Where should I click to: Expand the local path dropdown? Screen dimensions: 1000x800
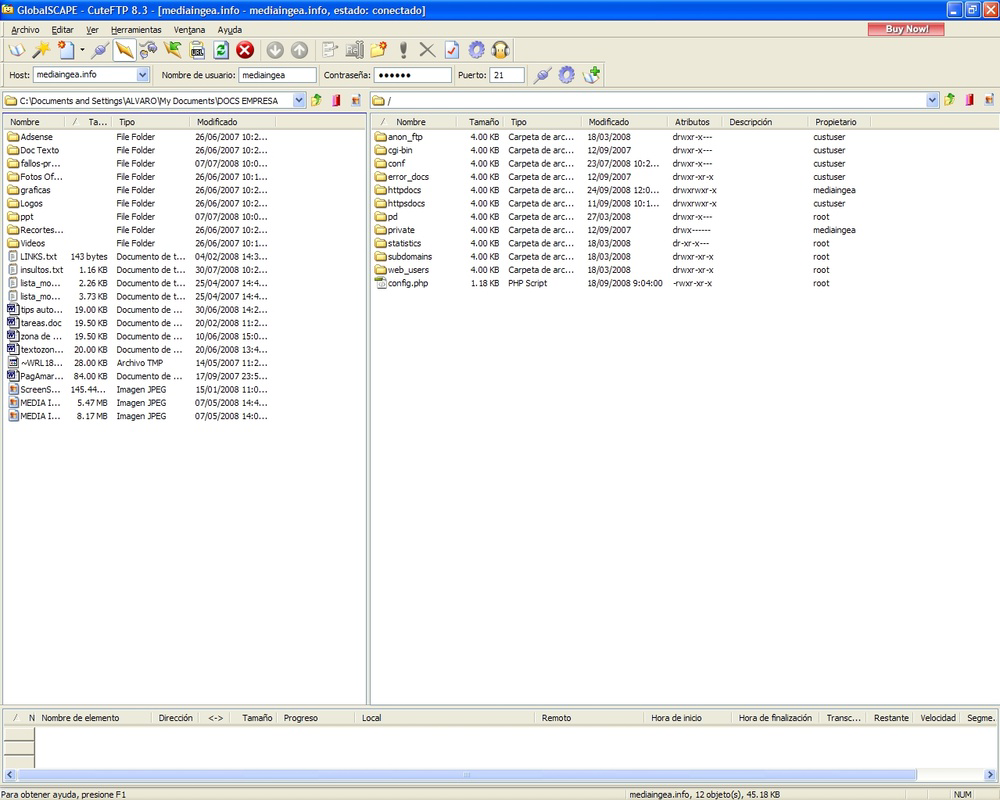299,100
